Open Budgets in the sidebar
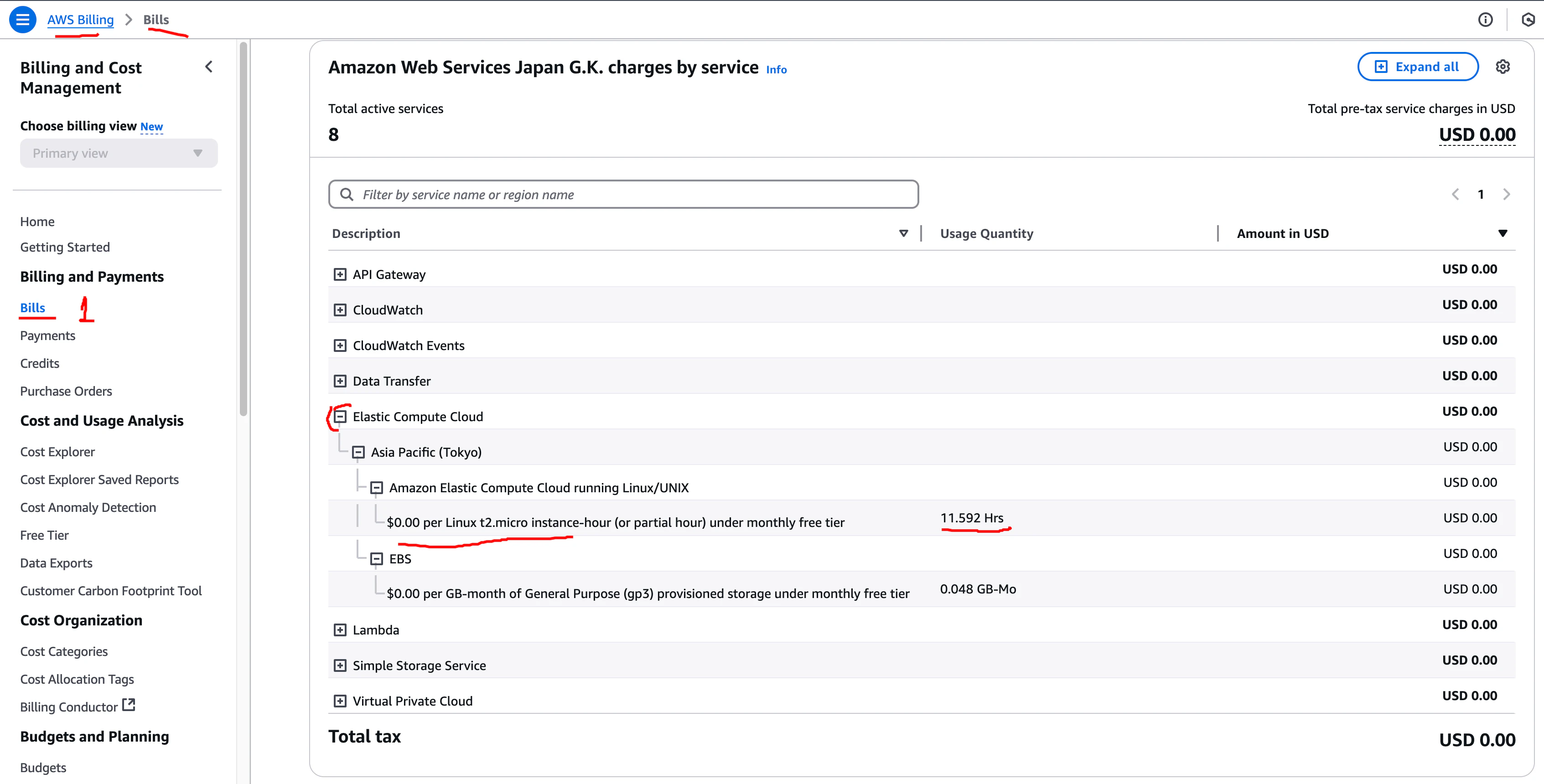 pyautogui.click(x=43, y=768)
